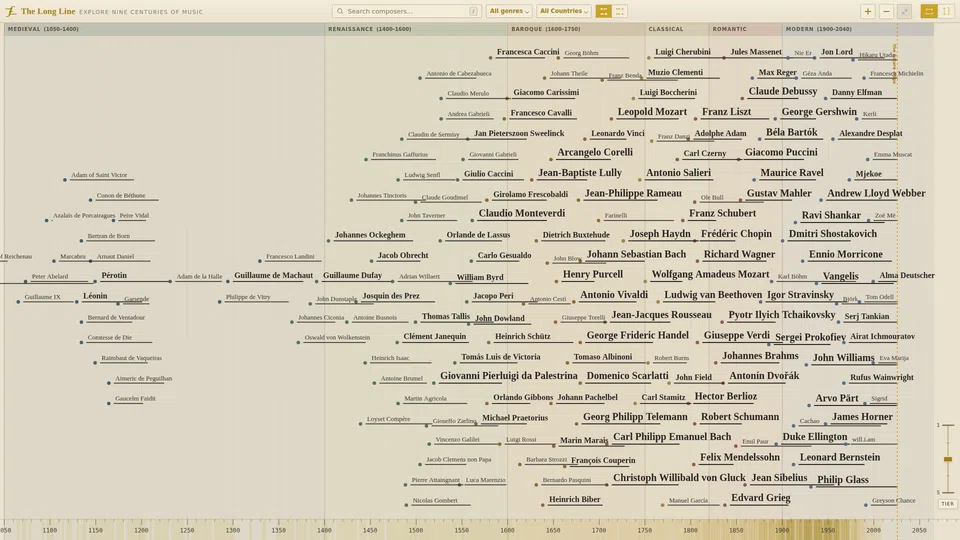960x540 pixels.
Task: Focus the Search composers field
Action: pos(407,11)
